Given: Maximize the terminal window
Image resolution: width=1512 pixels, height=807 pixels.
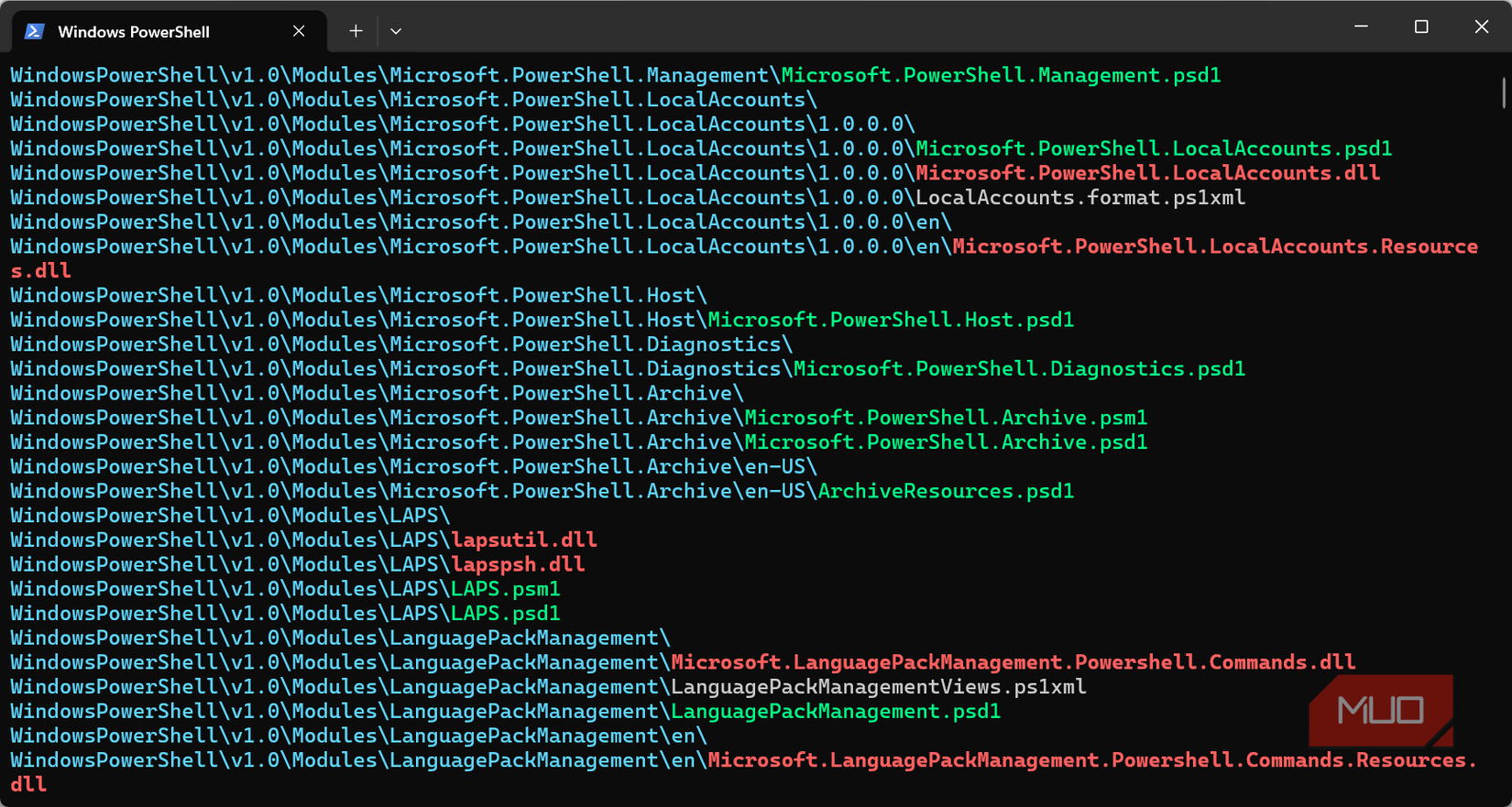Looking at the screenshot, I should pyautogui.click(x=1421, y=27).
